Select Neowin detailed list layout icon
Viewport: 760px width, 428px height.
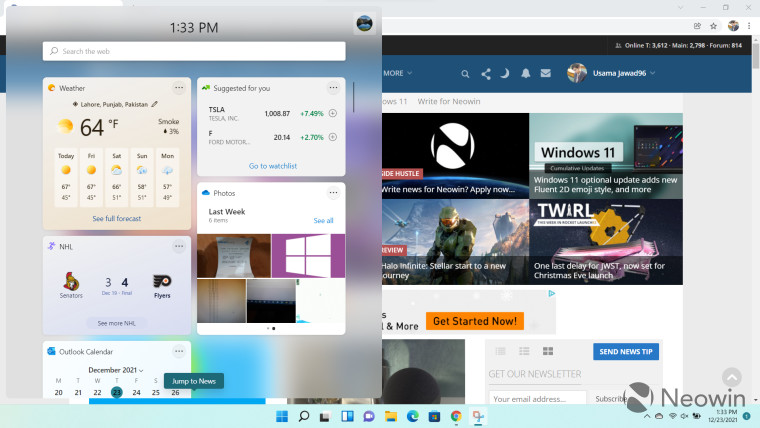coord(524,351)
